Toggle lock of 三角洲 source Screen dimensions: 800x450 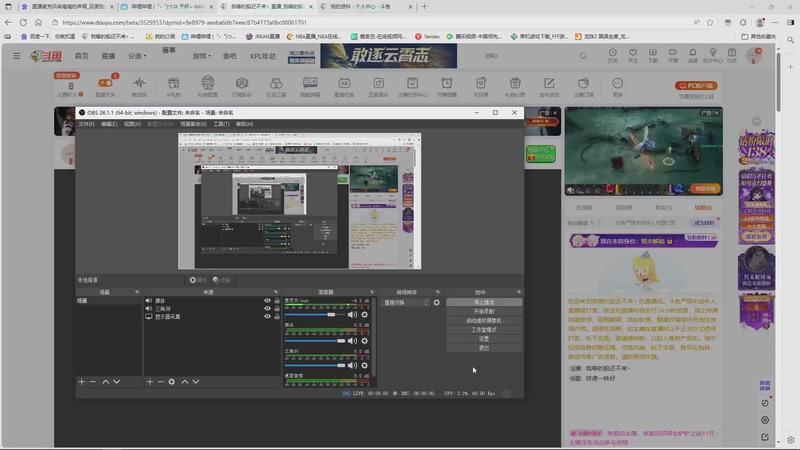point(277,309)
